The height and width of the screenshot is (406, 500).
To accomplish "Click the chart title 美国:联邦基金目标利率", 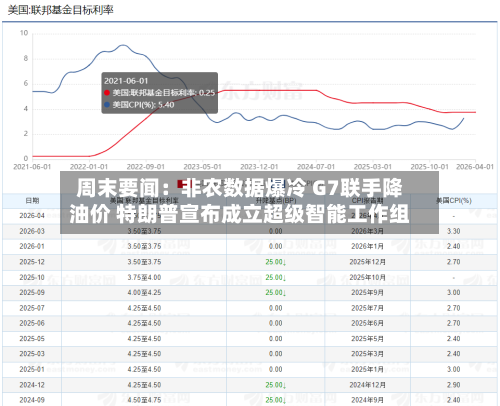I will [61, 10].
